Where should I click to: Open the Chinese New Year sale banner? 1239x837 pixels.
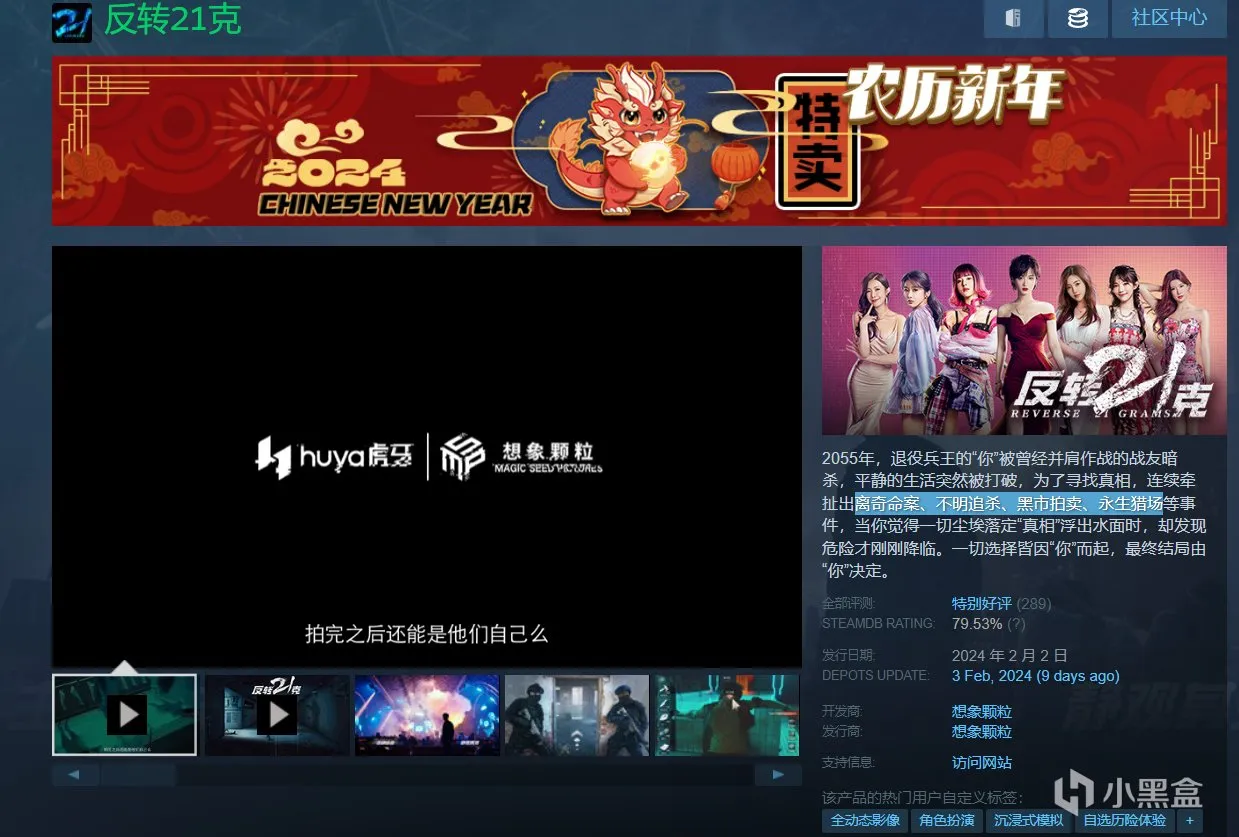click(639, 141)
